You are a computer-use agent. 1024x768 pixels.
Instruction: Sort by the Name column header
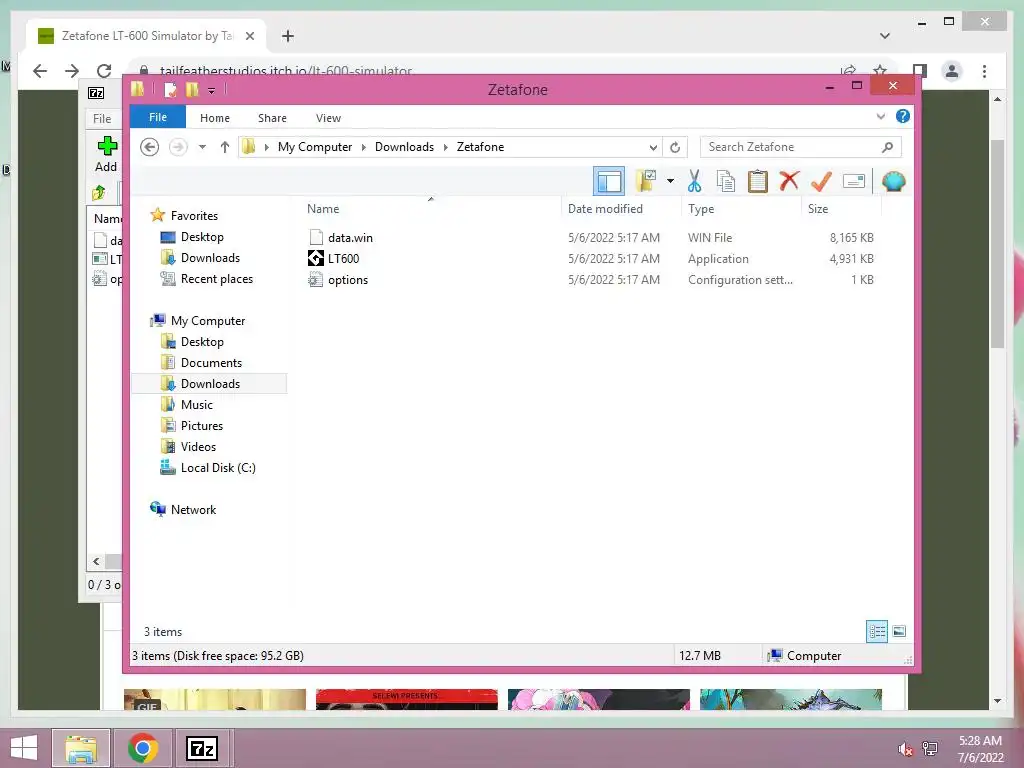[323, 209]
